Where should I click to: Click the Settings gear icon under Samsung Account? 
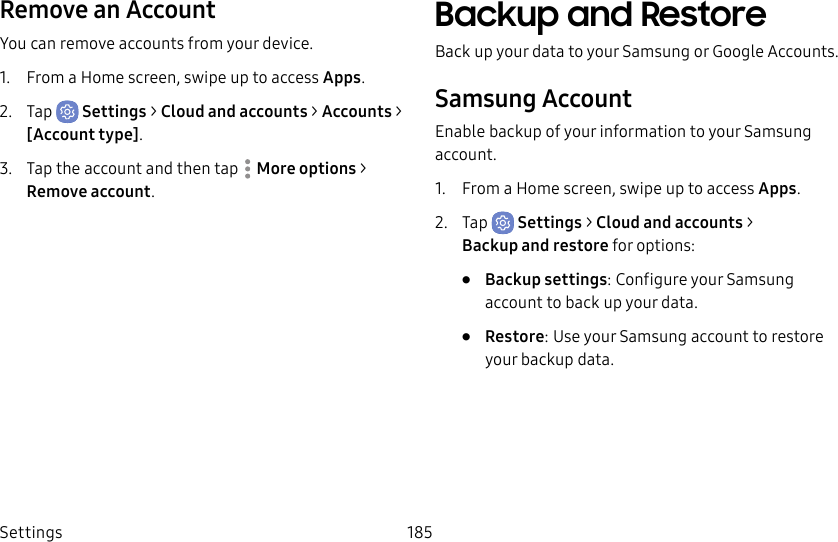503,223
